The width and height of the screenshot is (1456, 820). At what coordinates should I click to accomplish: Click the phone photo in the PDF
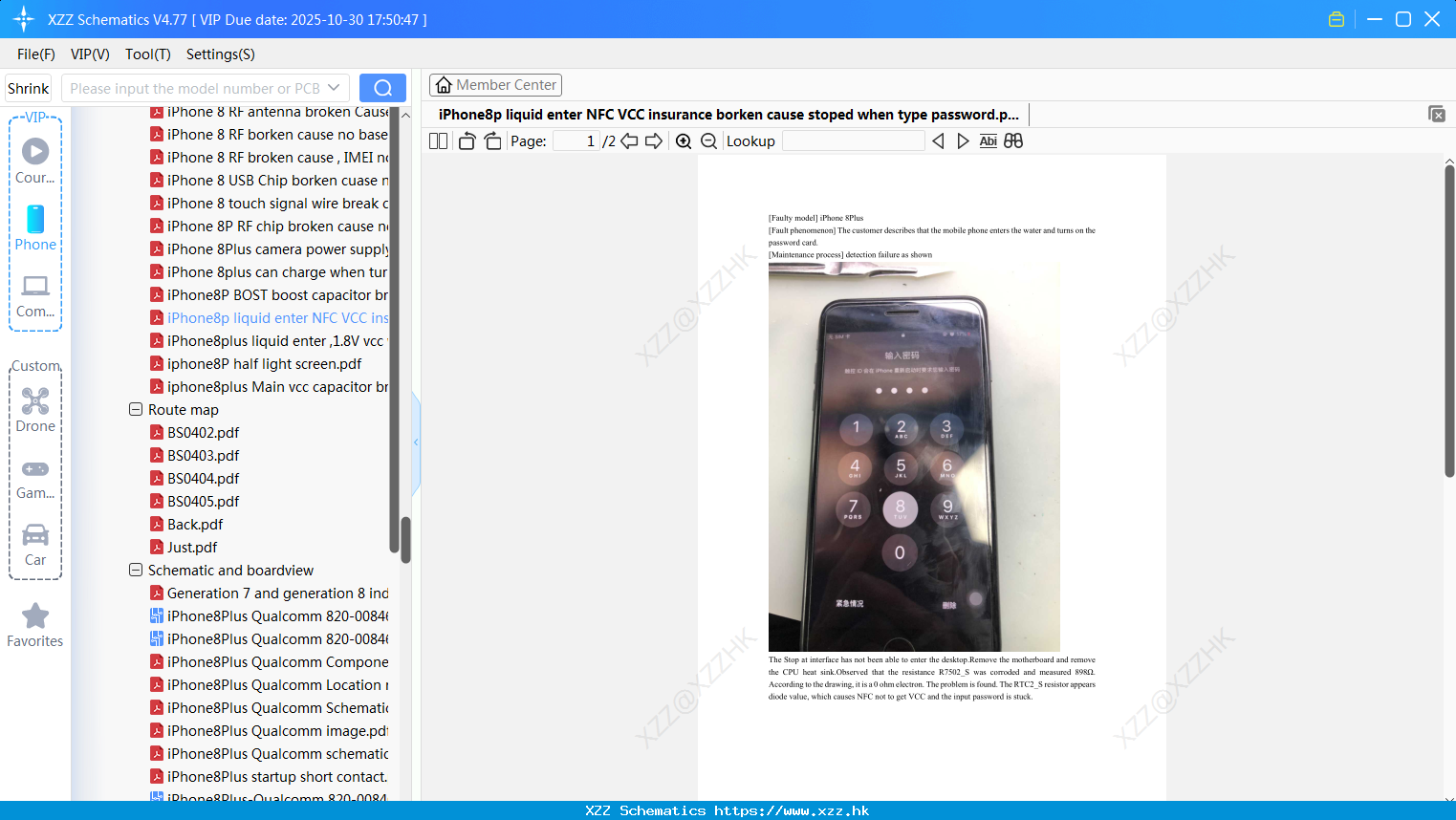(914, 457)
